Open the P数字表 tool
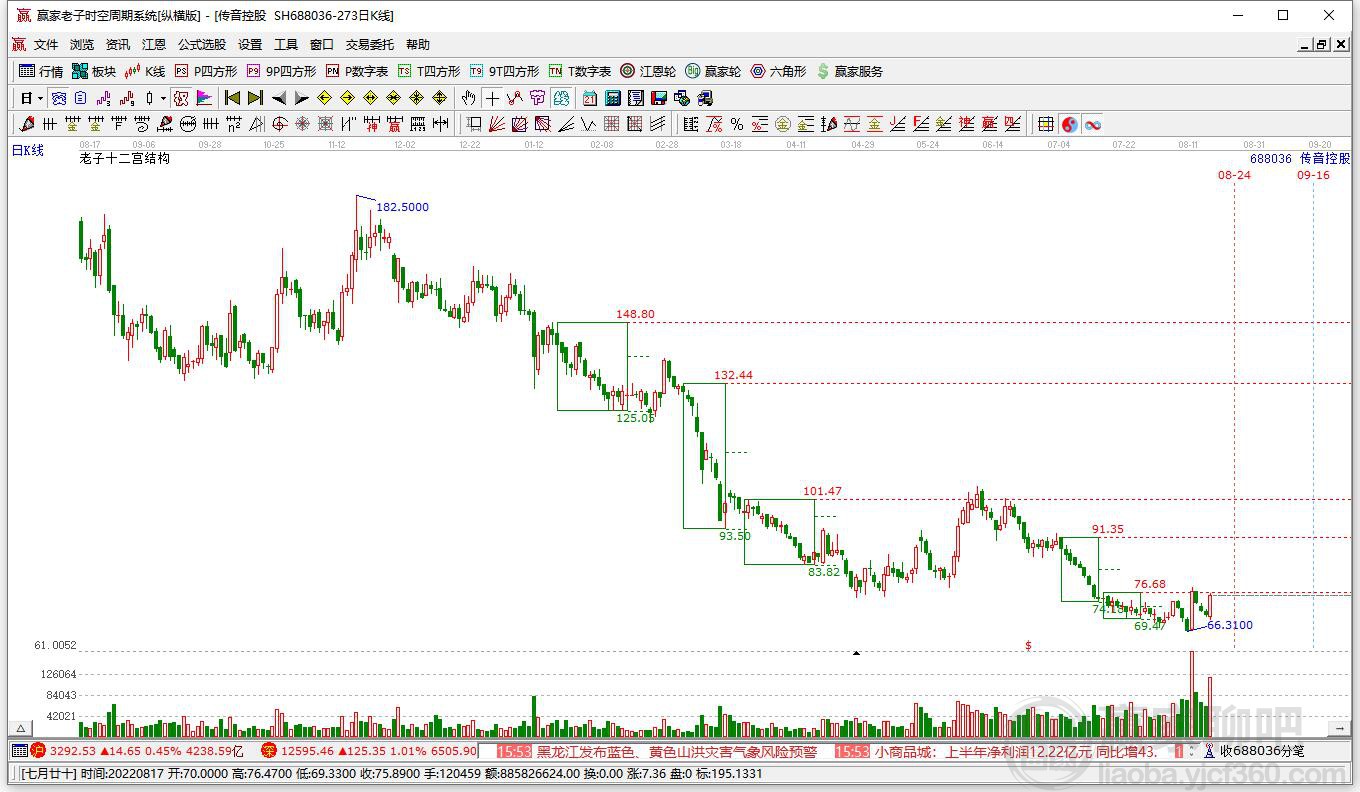 [357, 71]
